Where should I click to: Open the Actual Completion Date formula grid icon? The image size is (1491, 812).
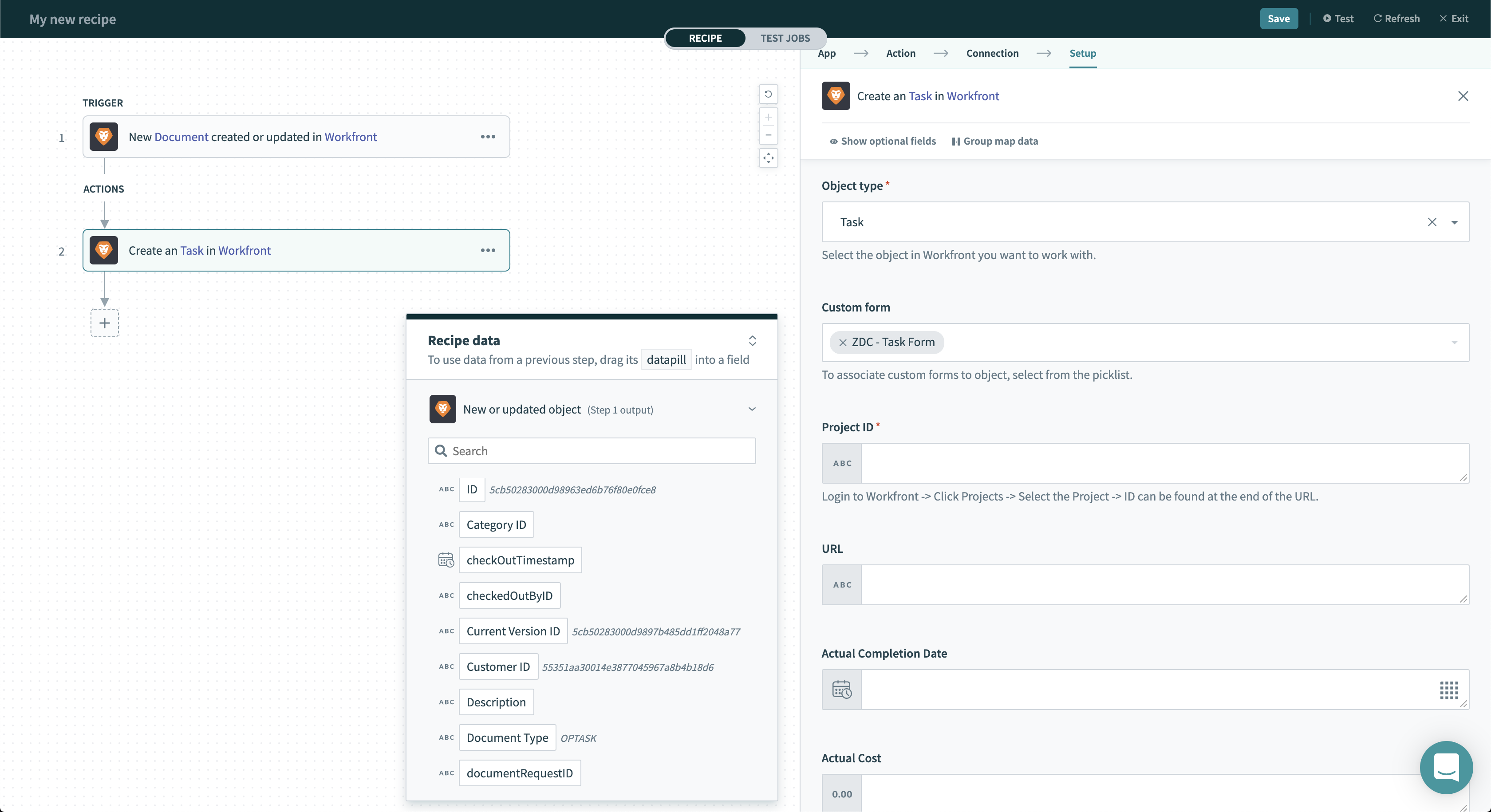[1449, 689]
